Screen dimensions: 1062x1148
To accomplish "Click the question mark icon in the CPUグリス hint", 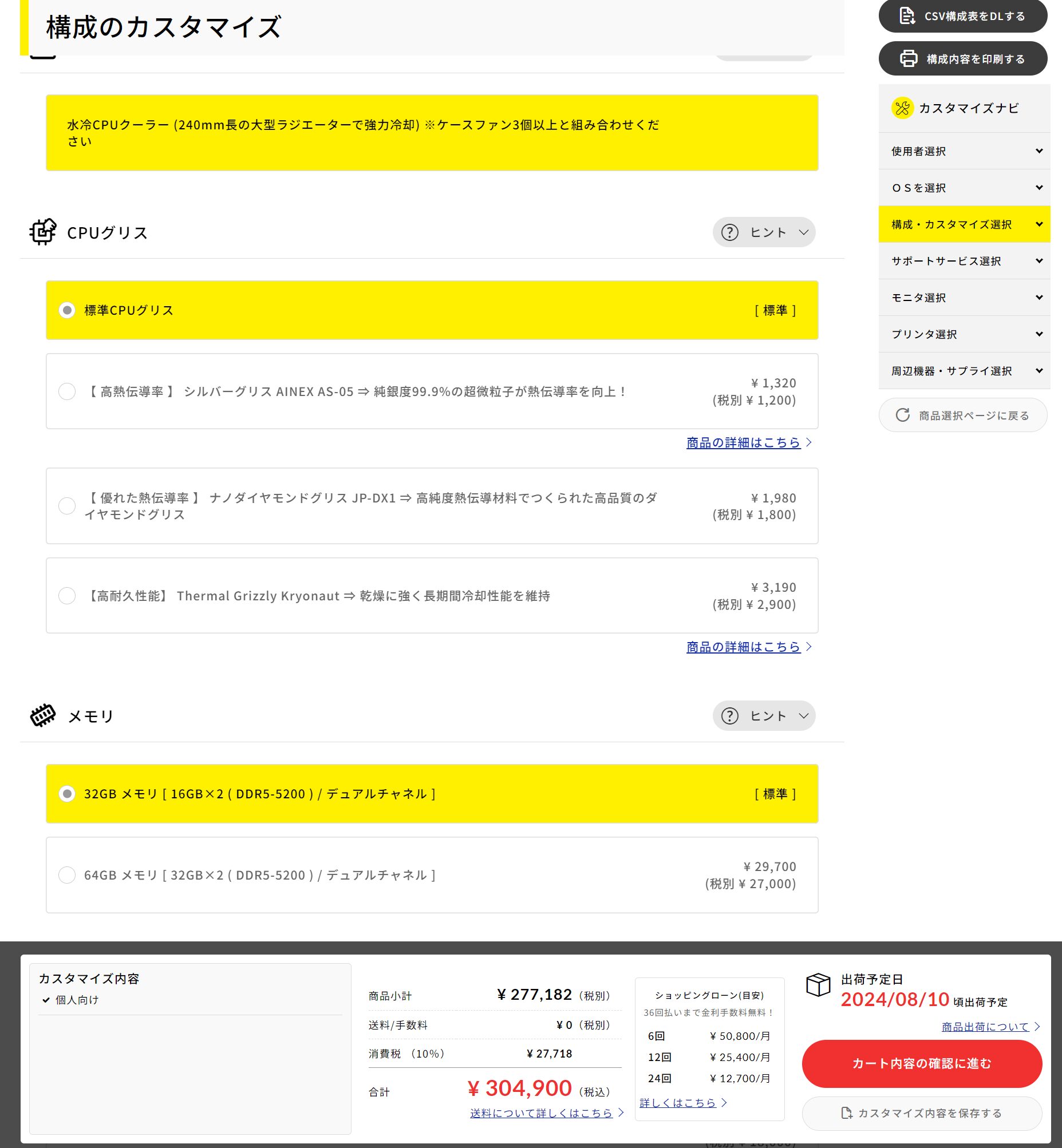I will 730,232.
